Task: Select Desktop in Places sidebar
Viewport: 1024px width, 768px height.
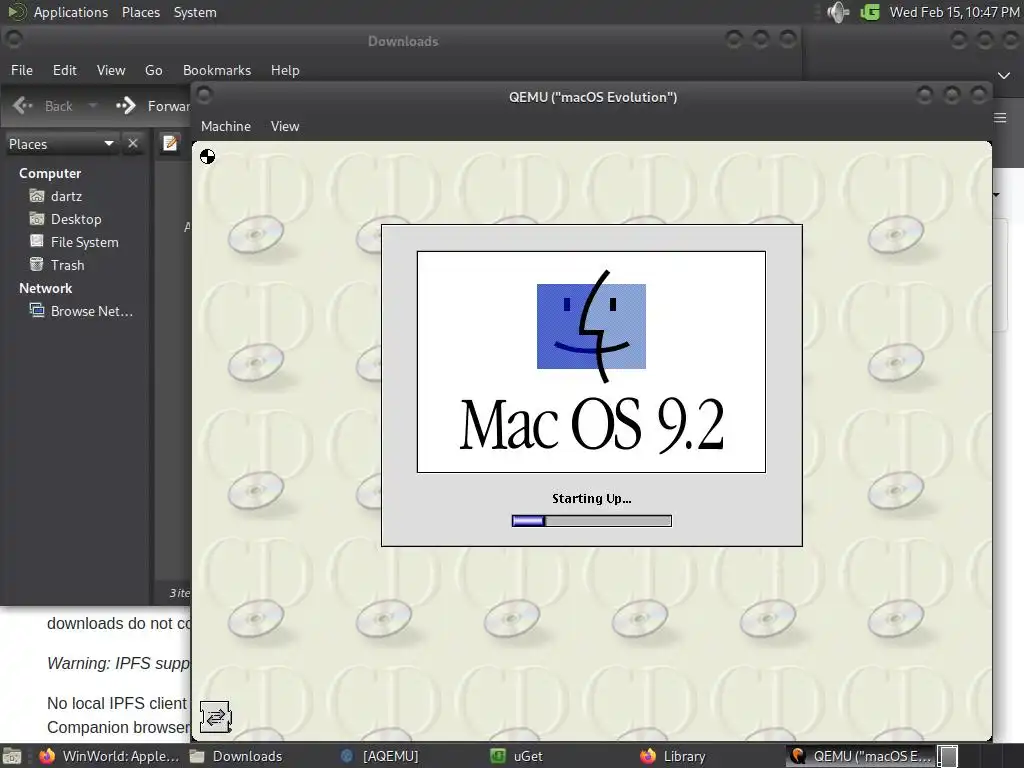Action: click(75, 219)
